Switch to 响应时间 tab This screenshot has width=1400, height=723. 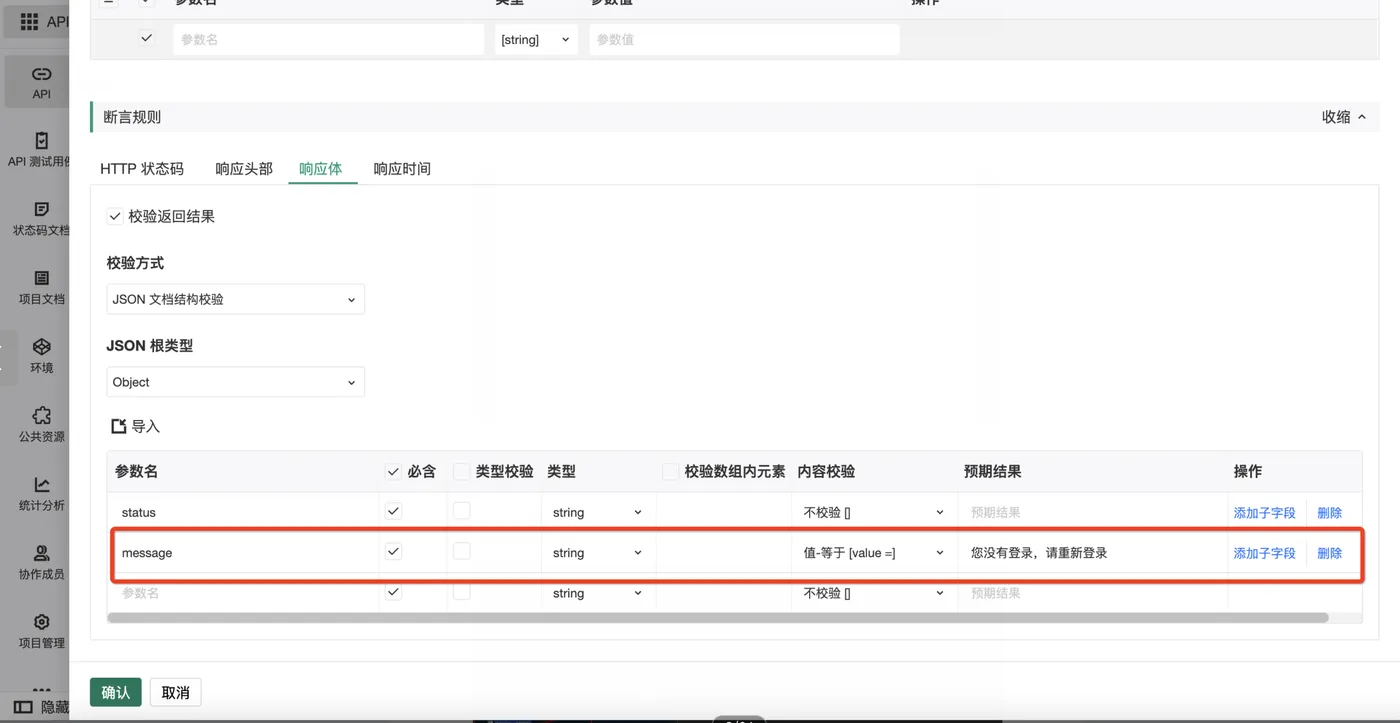point(402,168)
